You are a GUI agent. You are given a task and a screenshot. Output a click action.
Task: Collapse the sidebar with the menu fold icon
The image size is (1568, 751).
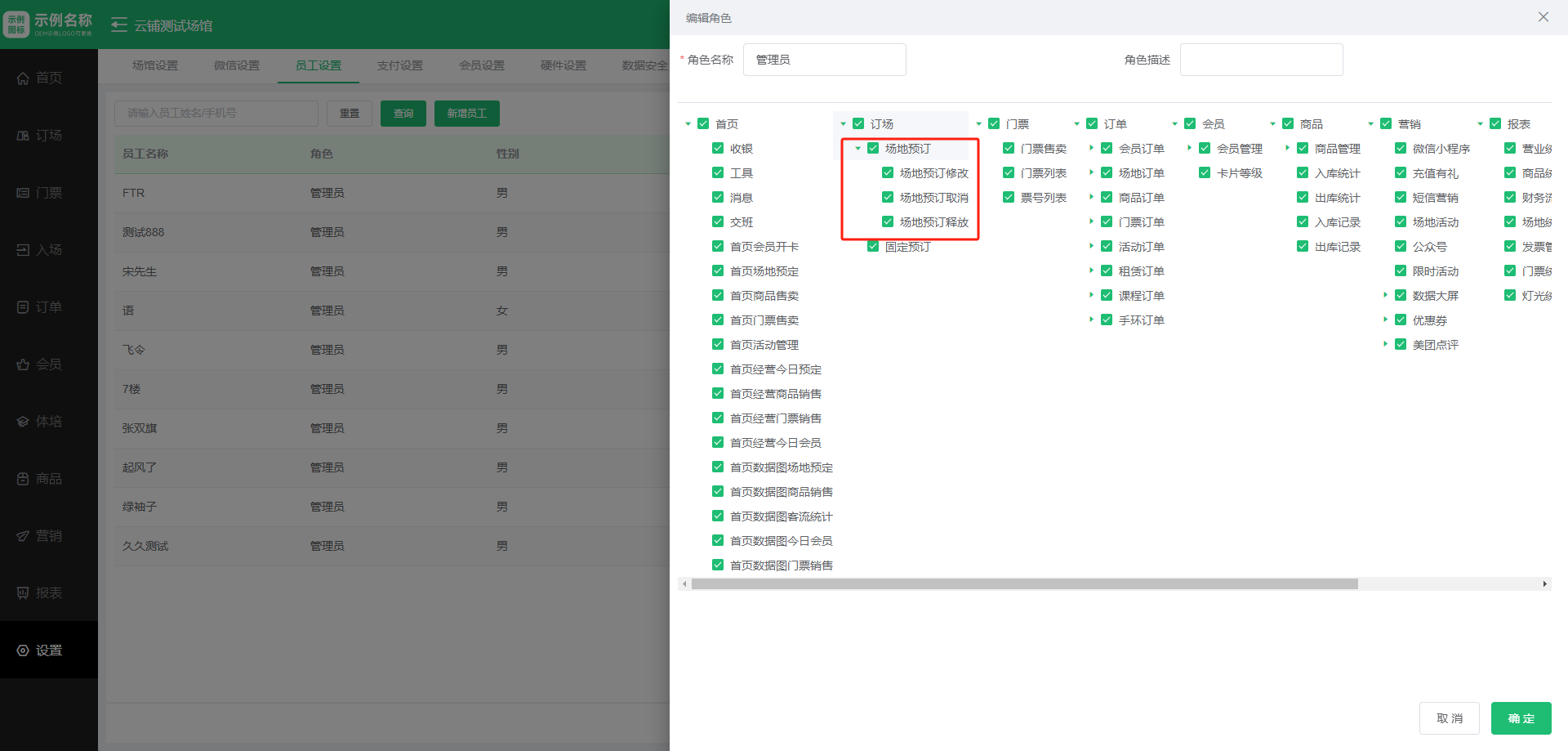pyautogui.click(x=119, y=25)
